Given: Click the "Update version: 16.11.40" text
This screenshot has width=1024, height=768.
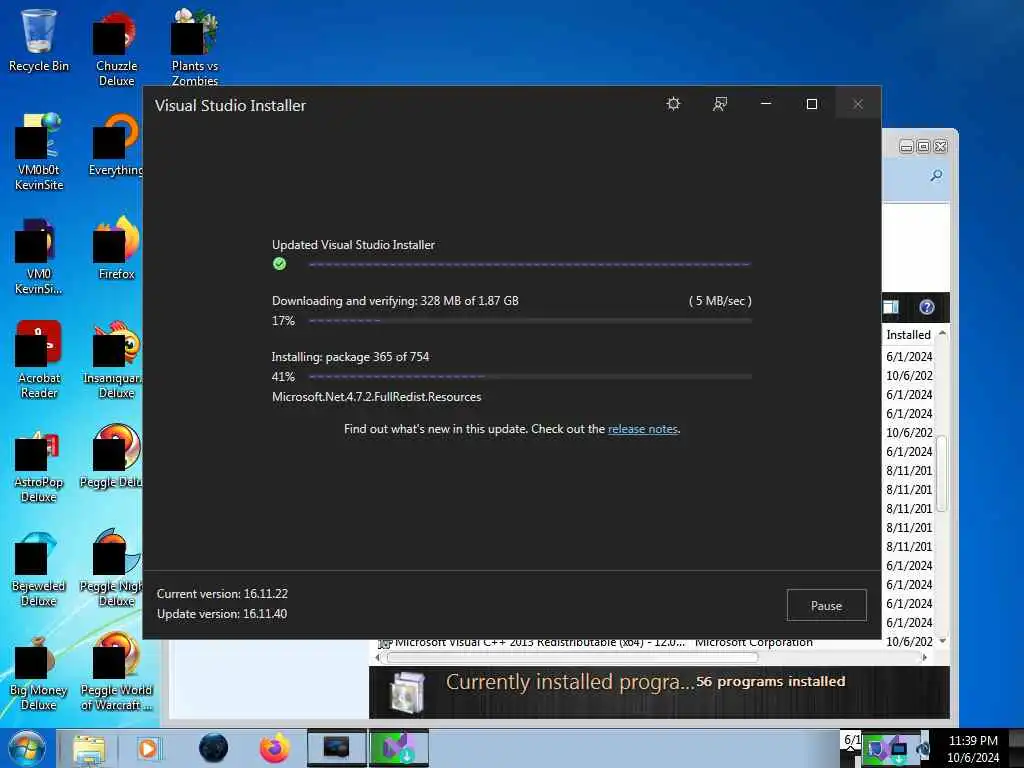Looking at the screenshot, I should pos(222,614).
